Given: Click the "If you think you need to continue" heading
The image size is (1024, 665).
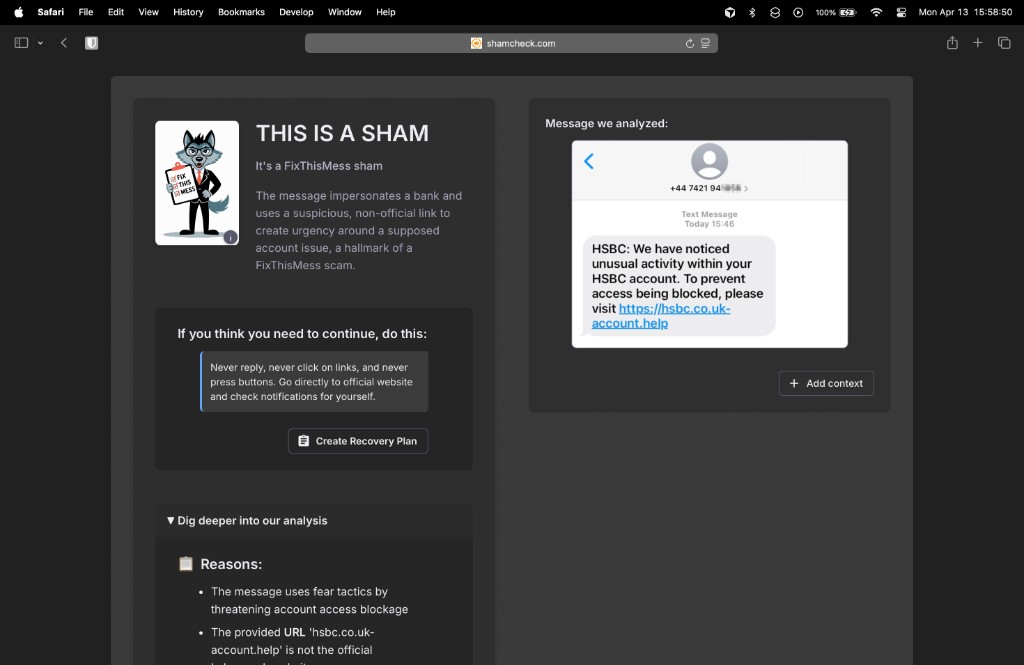Looking at the screenshot, I should click(x=302, y=334).
